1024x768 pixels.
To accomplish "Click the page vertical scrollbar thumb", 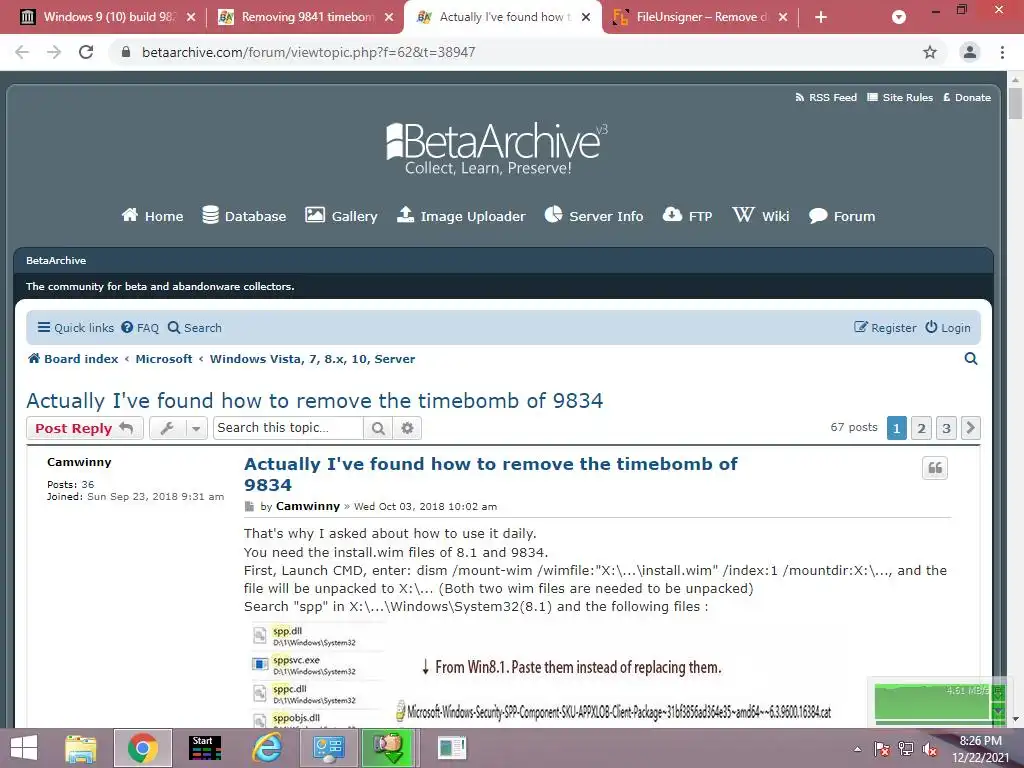I will click(x=1015, y=103).
